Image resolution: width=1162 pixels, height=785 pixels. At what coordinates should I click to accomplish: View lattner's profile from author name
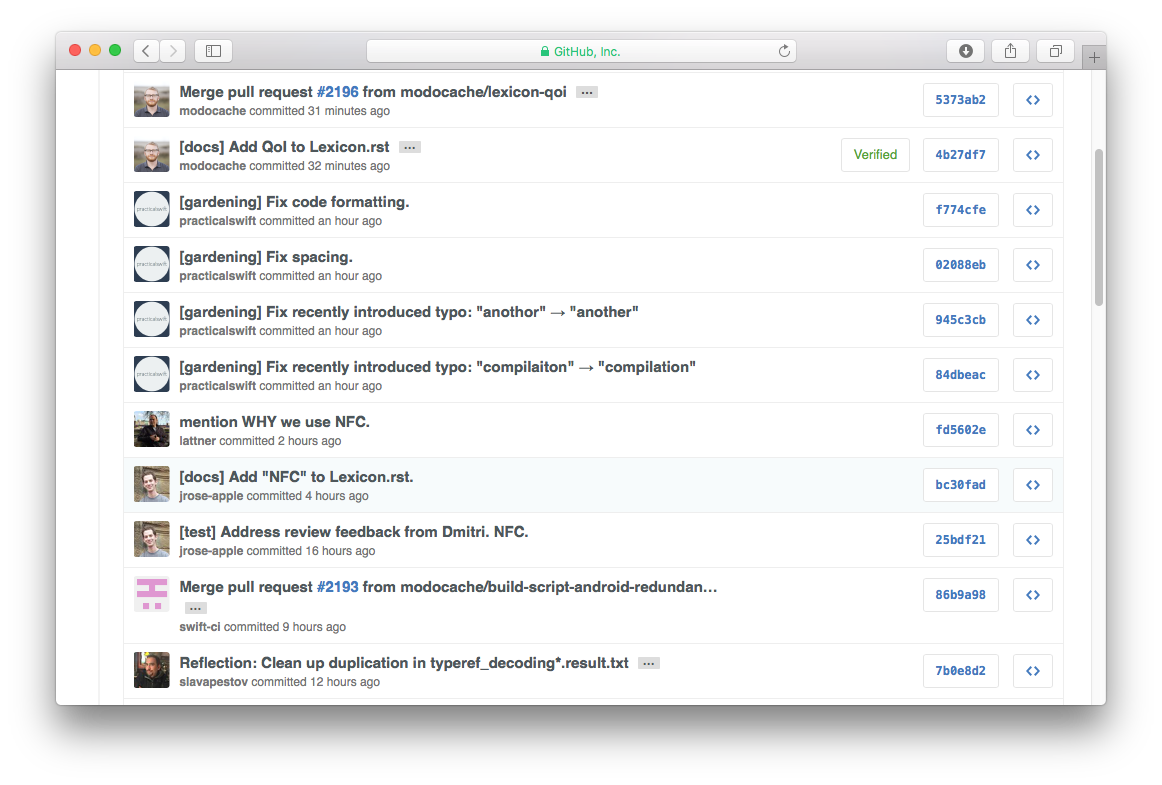[x=197, y=441]
